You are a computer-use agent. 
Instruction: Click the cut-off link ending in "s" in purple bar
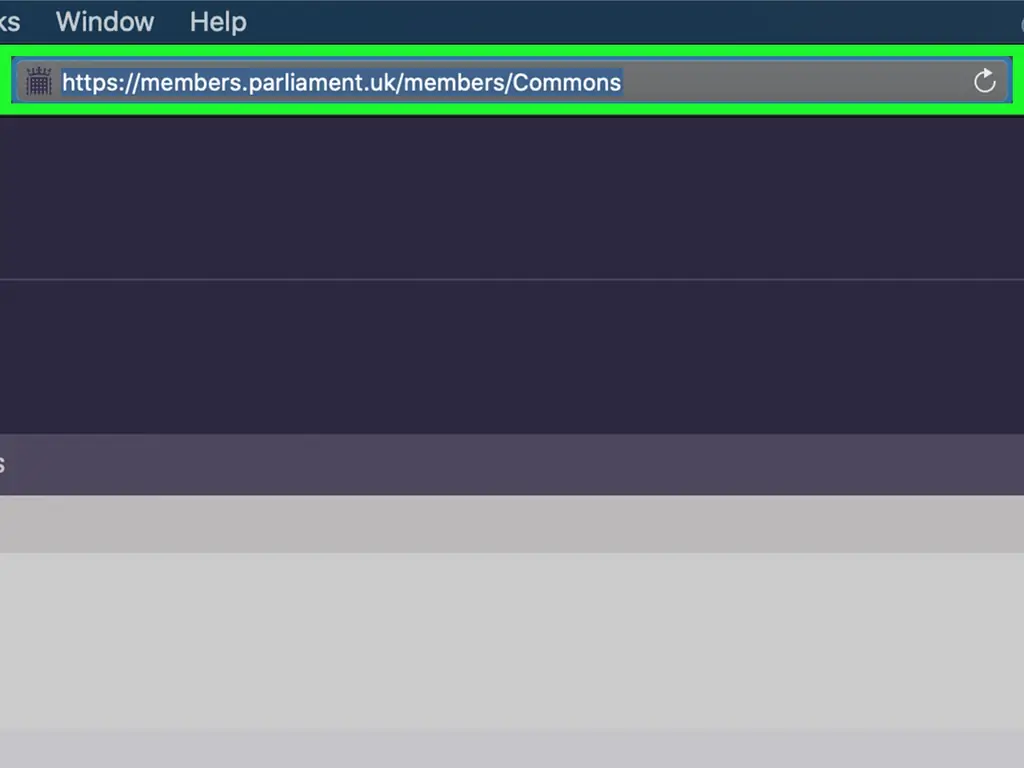pos(3,465)
